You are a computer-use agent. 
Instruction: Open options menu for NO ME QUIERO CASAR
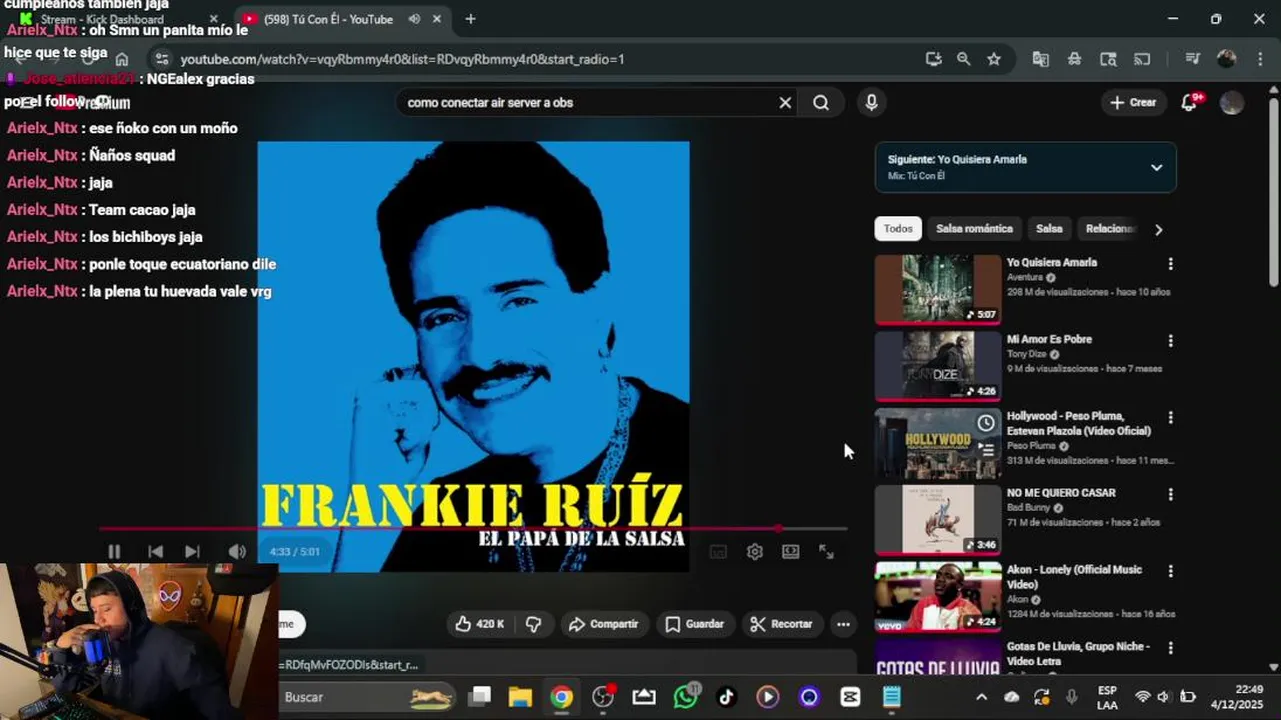tap(1170, 495)
